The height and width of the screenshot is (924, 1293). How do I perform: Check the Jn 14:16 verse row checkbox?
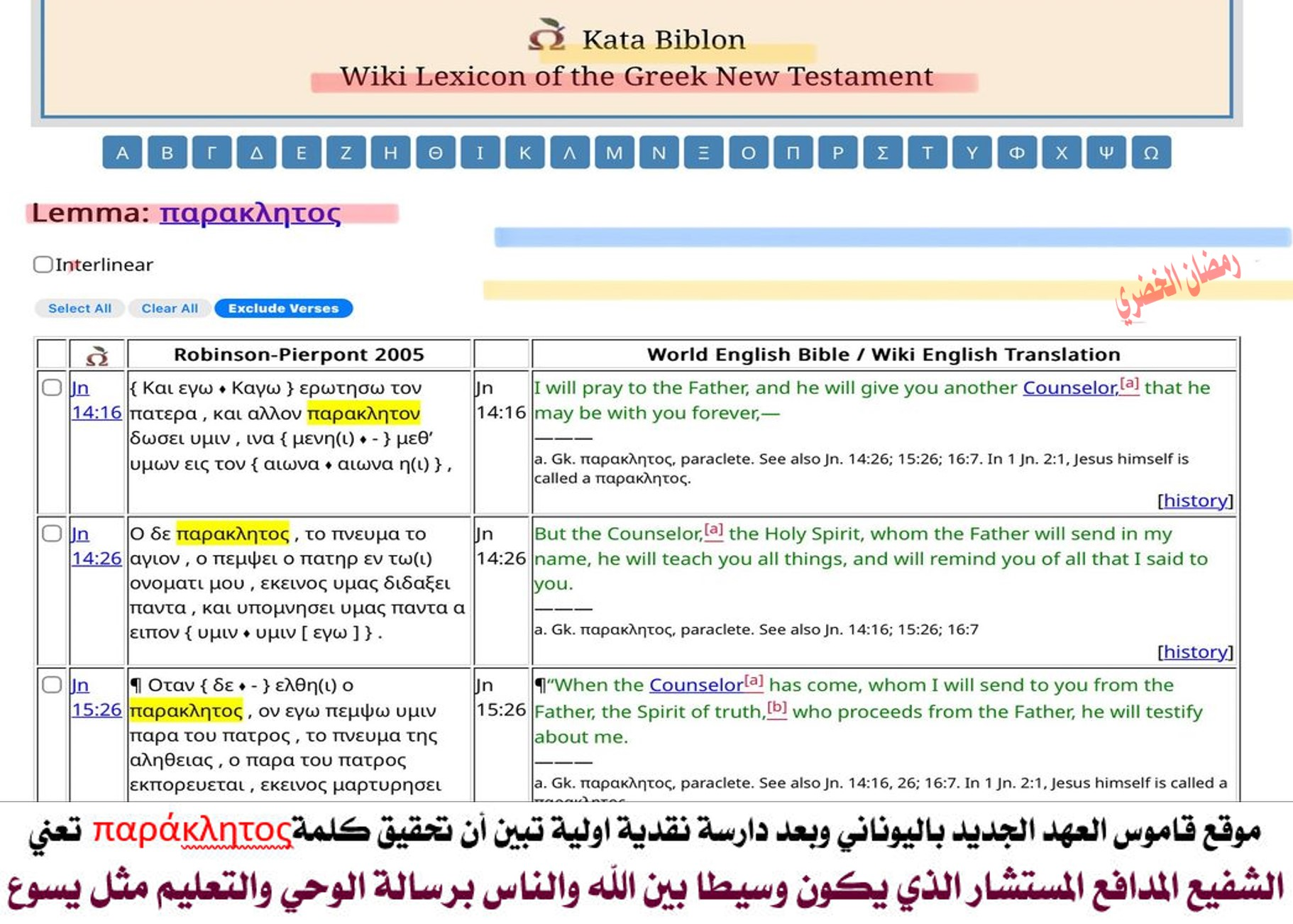pyautogui.click(x=52, y=387)
